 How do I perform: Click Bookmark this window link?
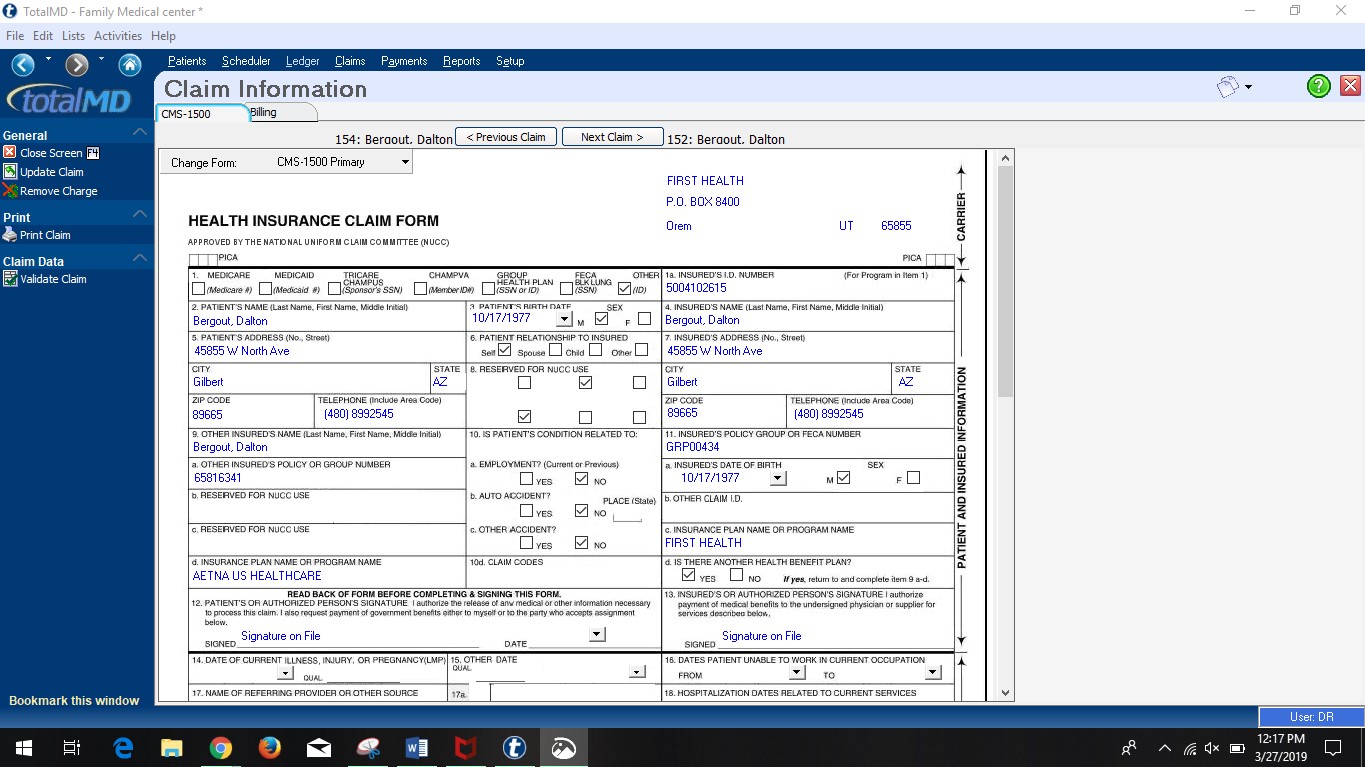pyautogui.click(x=74, y=701)
